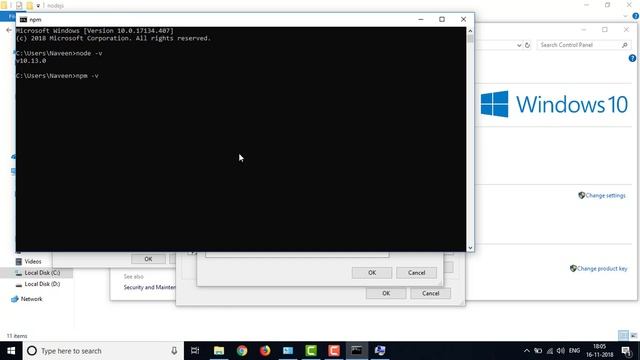
Task: Switch File Explorer to large icons view
Action: coord(633,336)
